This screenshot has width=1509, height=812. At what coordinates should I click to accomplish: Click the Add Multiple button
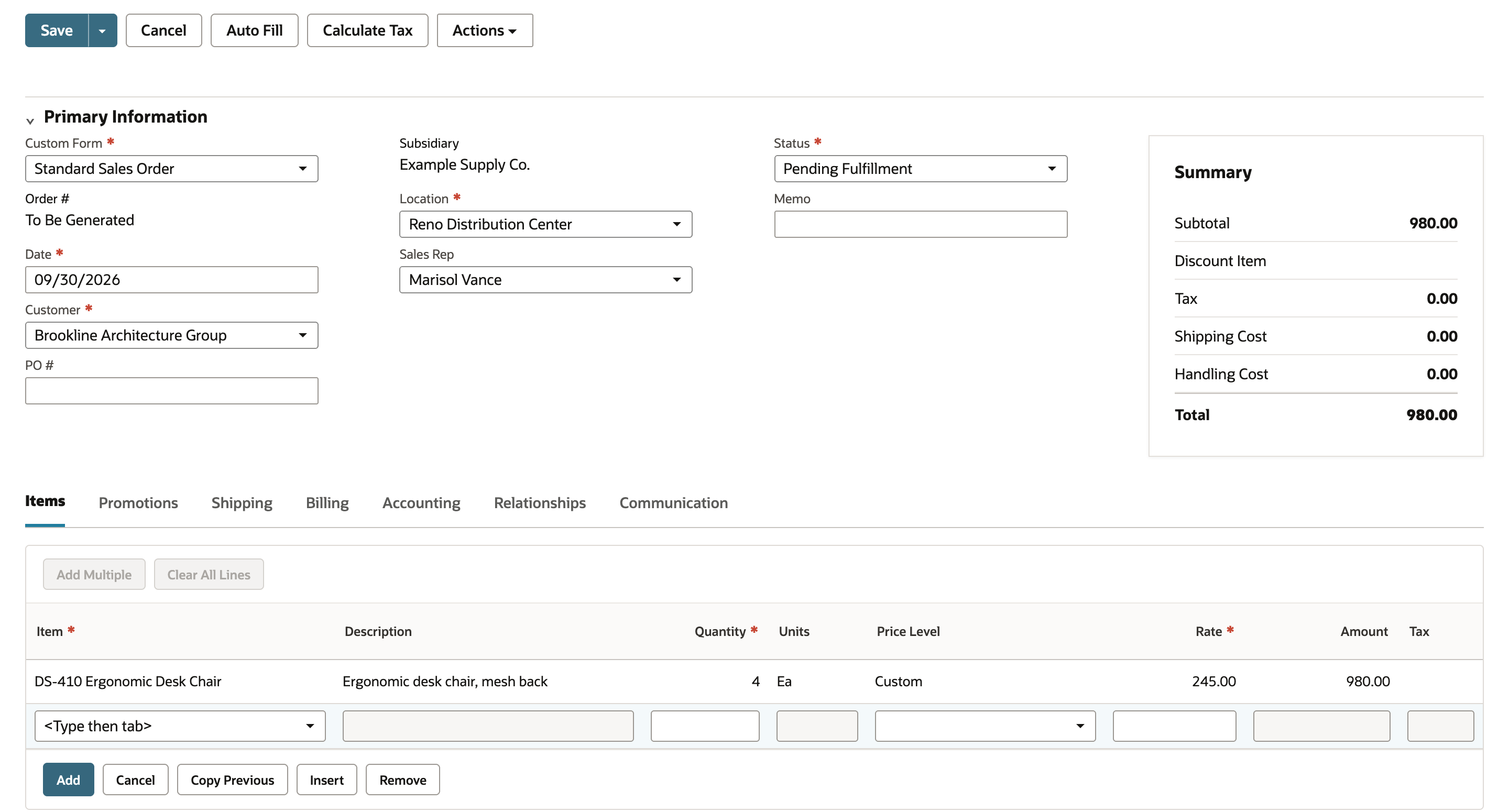(94, 574)
